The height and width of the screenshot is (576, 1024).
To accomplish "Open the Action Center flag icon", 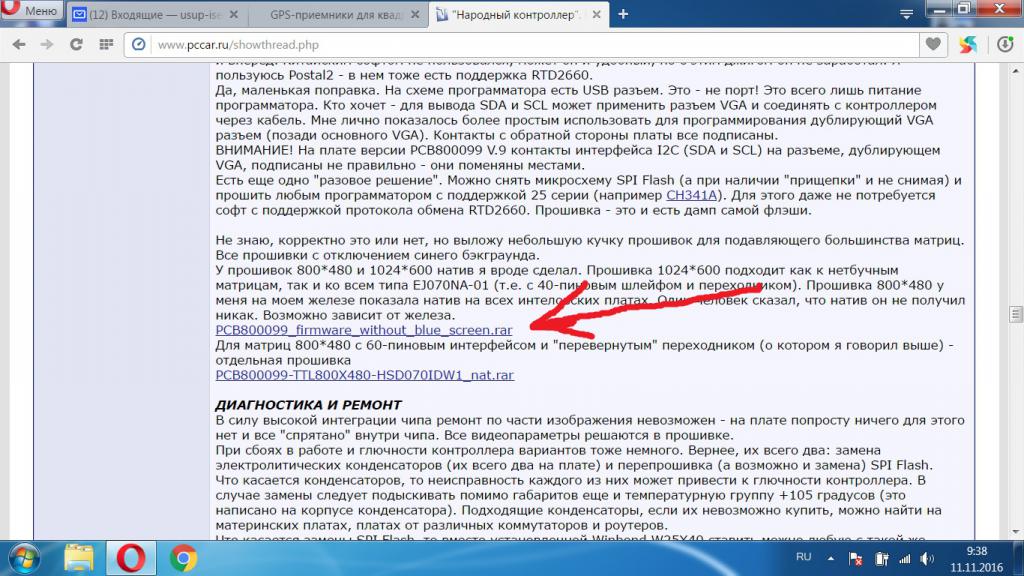I will click(x=856, y=559).
